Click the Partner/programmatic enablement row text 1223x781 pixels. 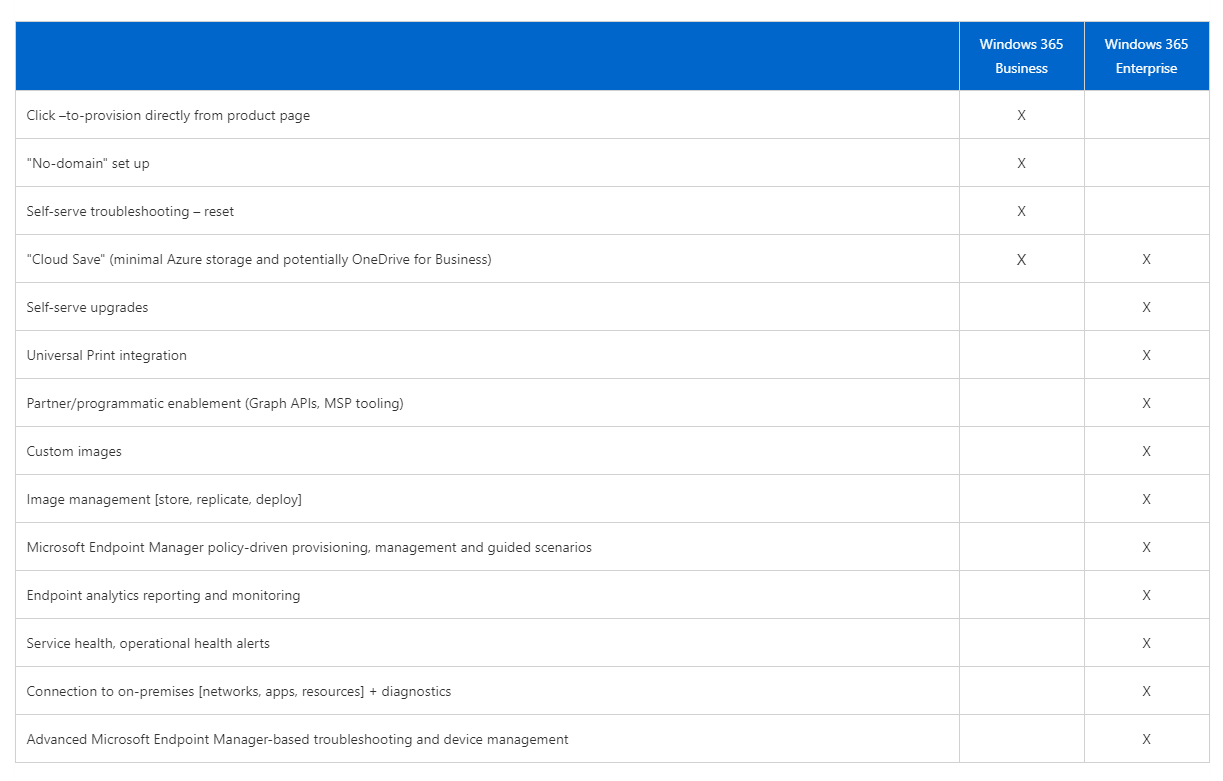pos(215,403)
